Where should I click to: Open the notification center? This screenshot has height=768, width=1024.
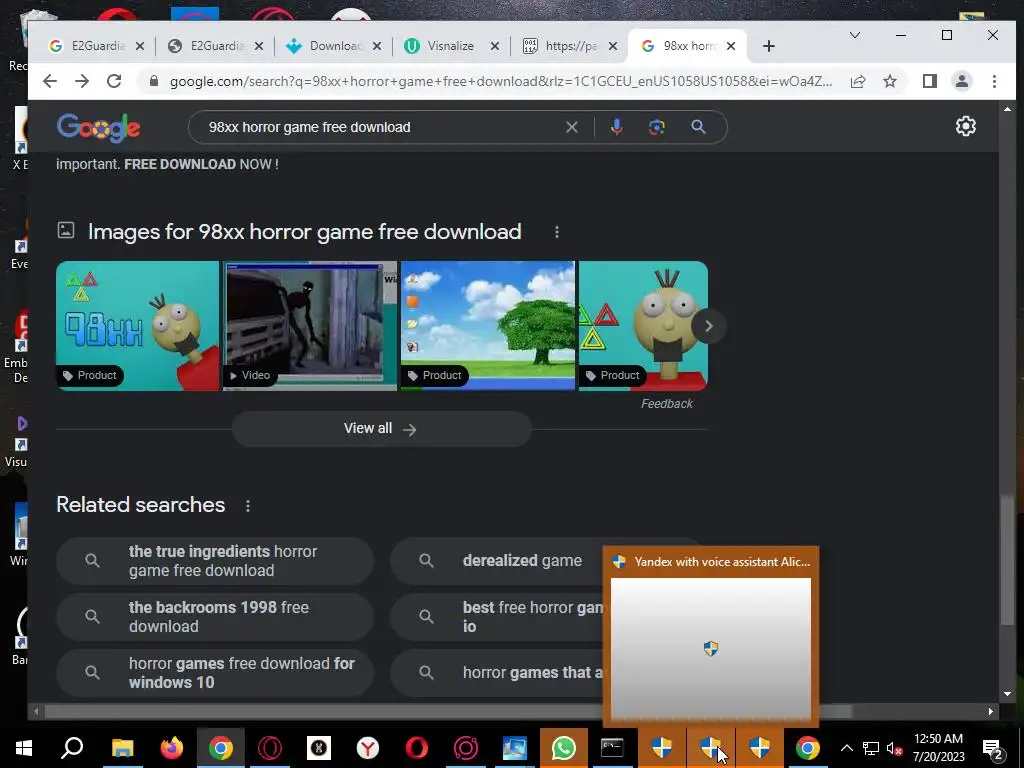point(993,748)
